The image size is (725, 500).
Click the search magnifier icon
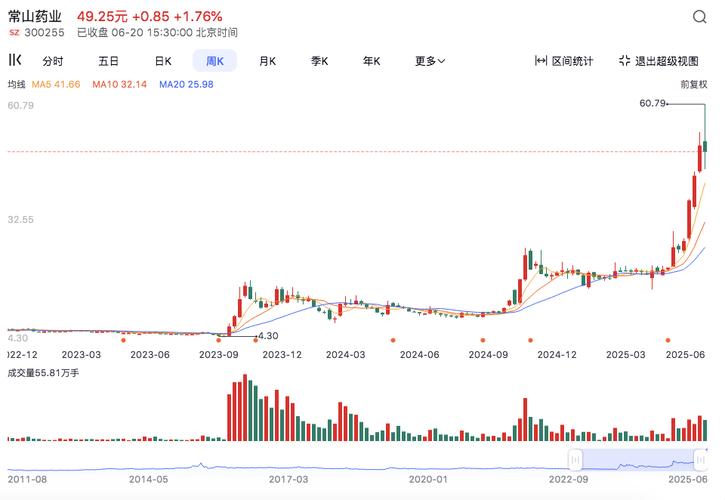698,18
